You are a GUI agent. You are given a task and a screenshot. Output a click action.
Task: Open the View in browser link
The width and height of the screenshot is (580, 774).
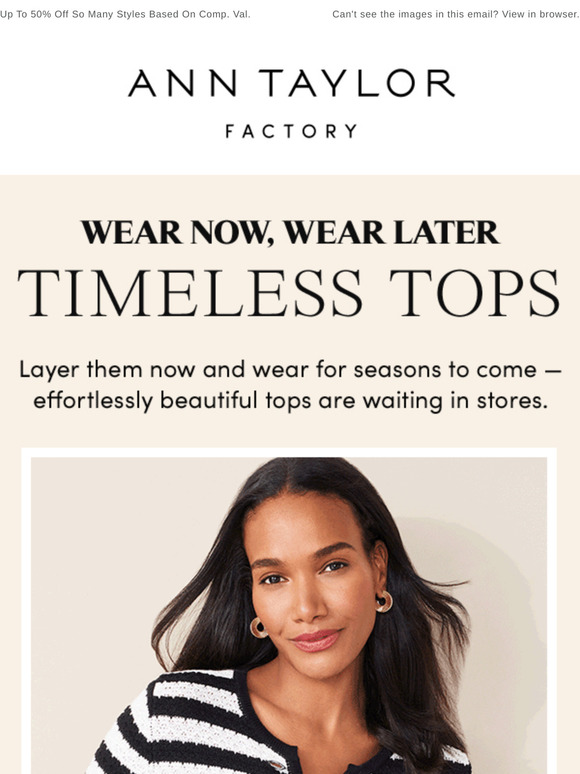tap(541, 14)
